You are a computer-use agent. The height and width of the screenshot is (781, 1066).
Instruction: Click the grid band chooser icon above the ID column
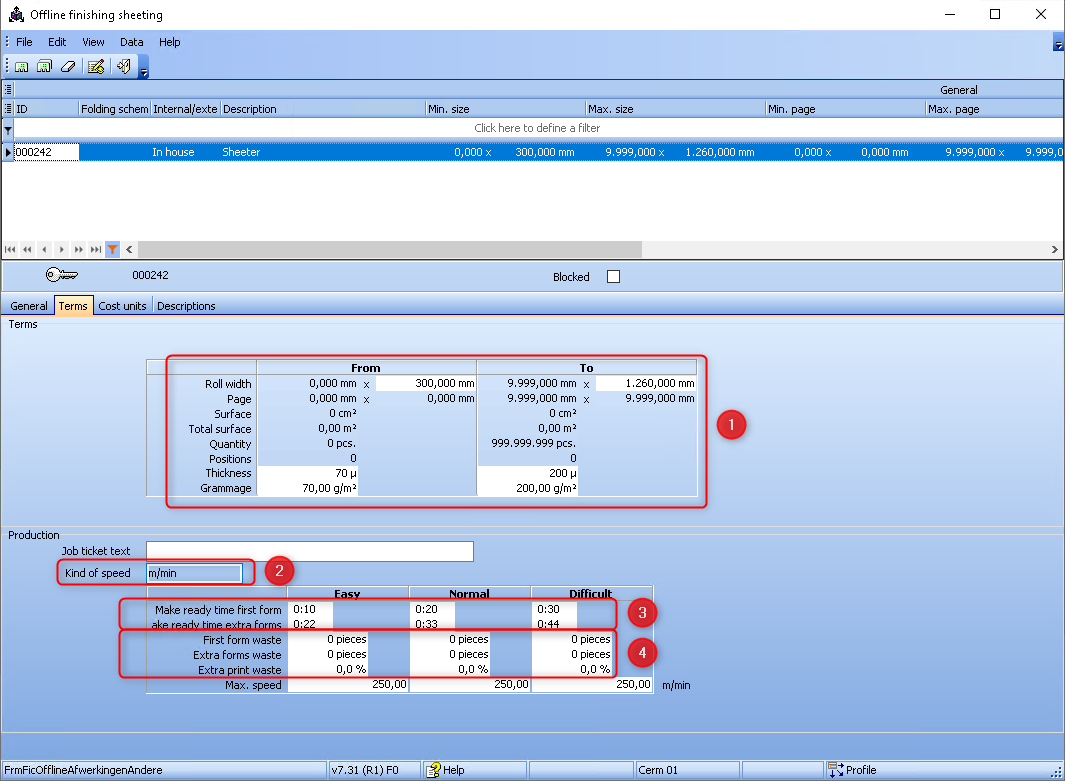(x=7, y=89)
